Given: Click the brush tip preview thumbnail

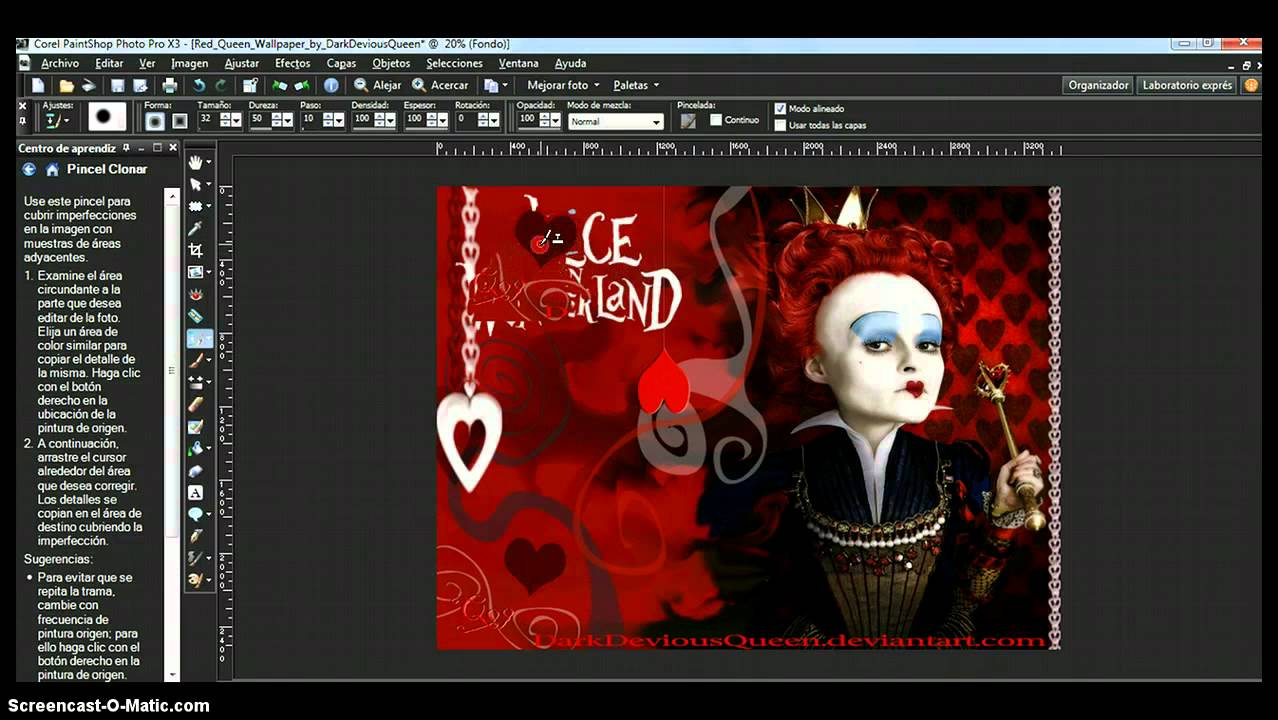Looking at the screenshot, I should [107, 117].
